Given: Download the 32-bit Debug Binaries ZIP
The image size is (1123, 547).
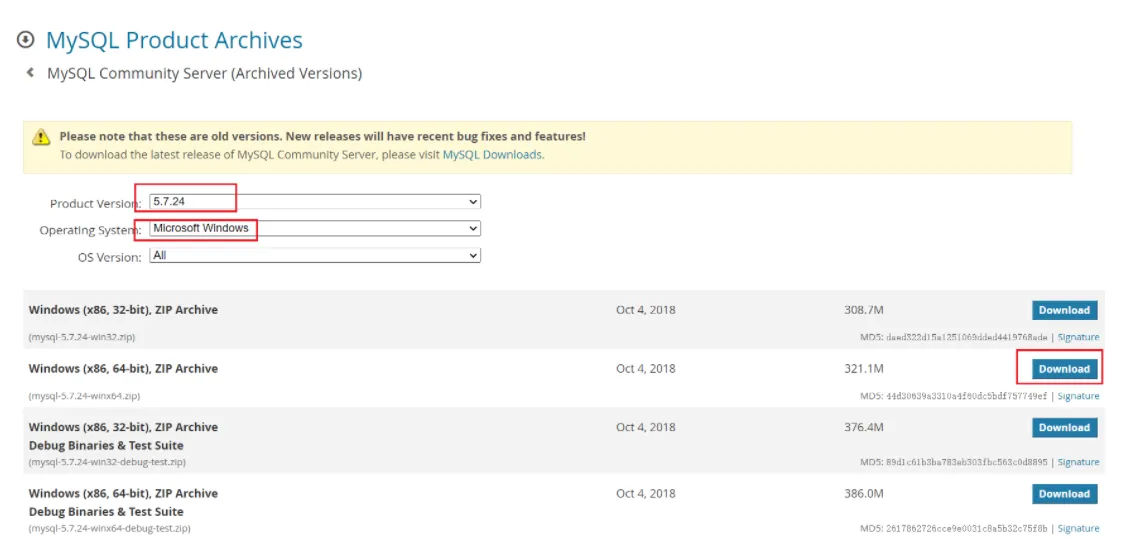Looking at the screenshot, I should 1064,428.
